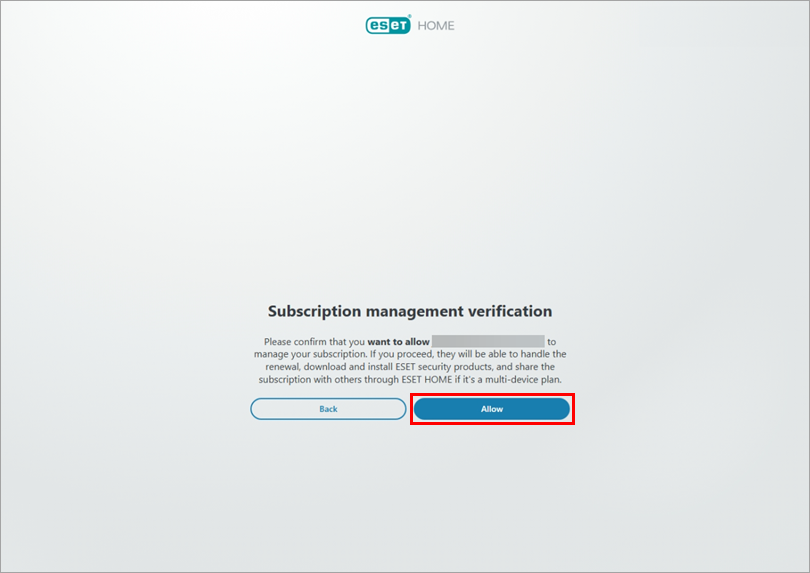Select the bold 'want to allow' text
The image size is (810, 573).
398,342
